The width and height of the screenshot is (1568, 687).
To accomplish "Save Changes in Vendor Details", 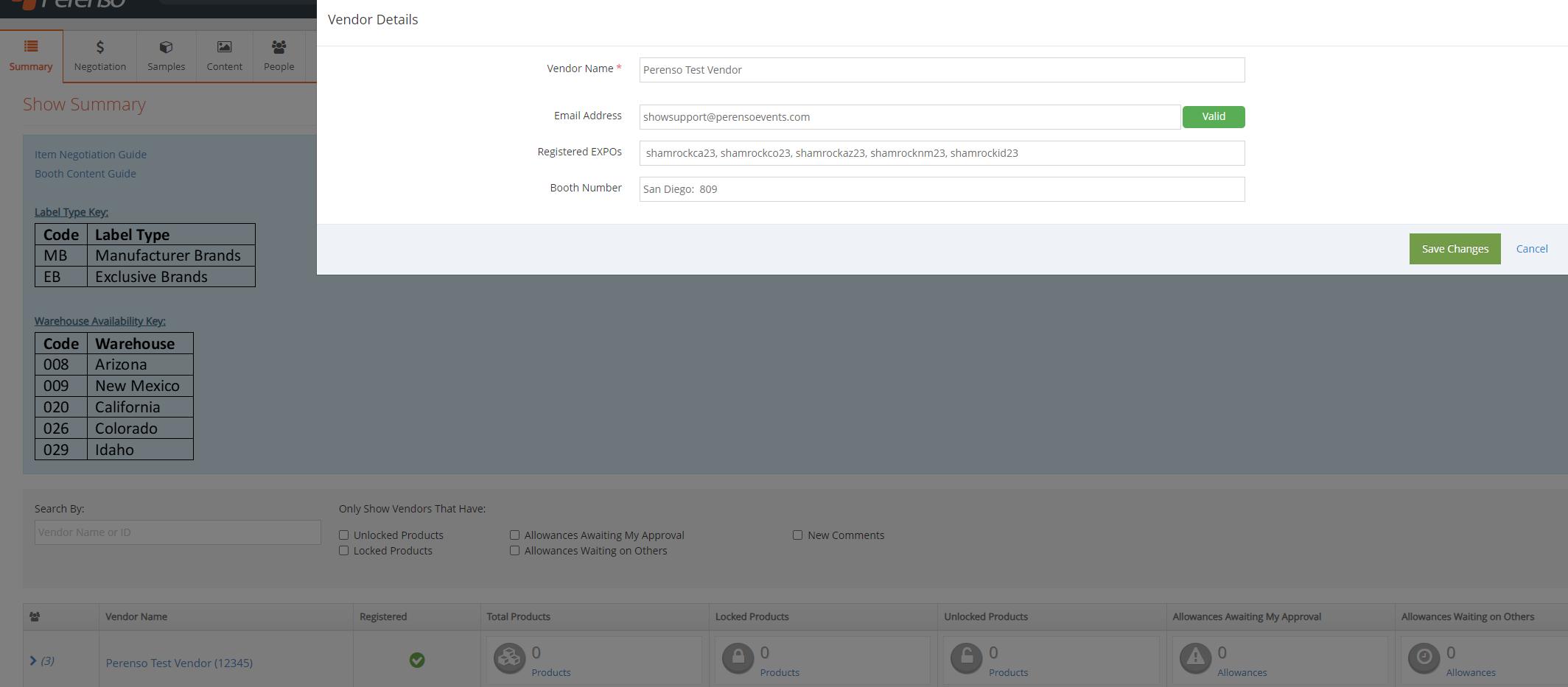I will coord(1455,249).
